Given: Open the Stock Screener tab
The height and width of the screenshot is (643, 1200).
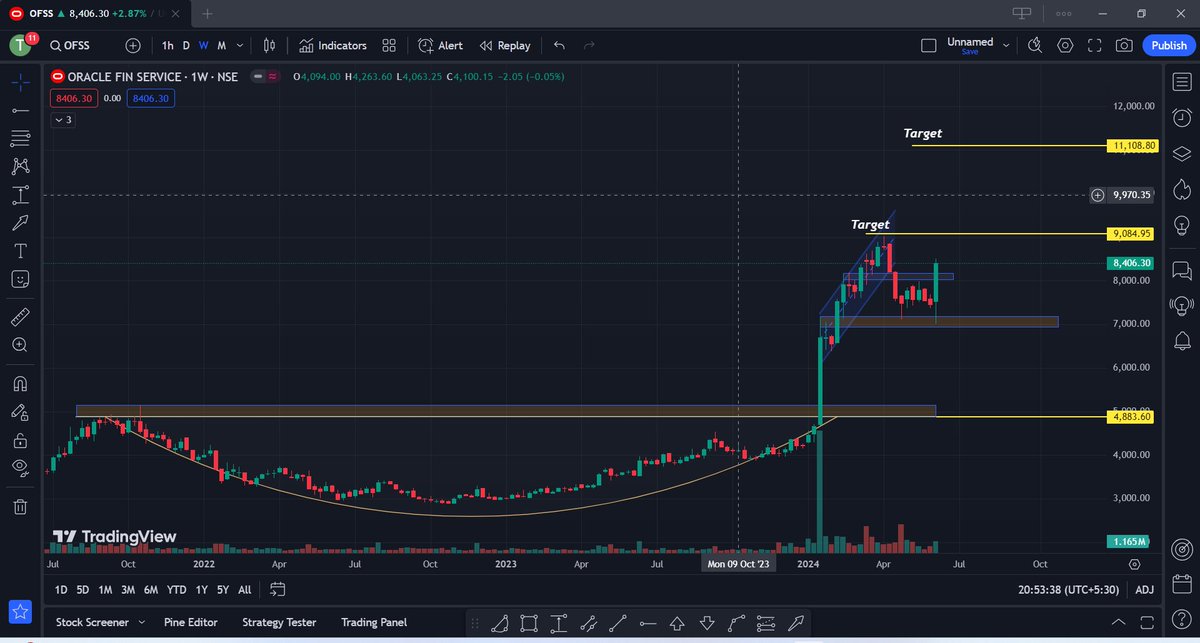Looking at the screenshot, I should click(x=92, y=622).
